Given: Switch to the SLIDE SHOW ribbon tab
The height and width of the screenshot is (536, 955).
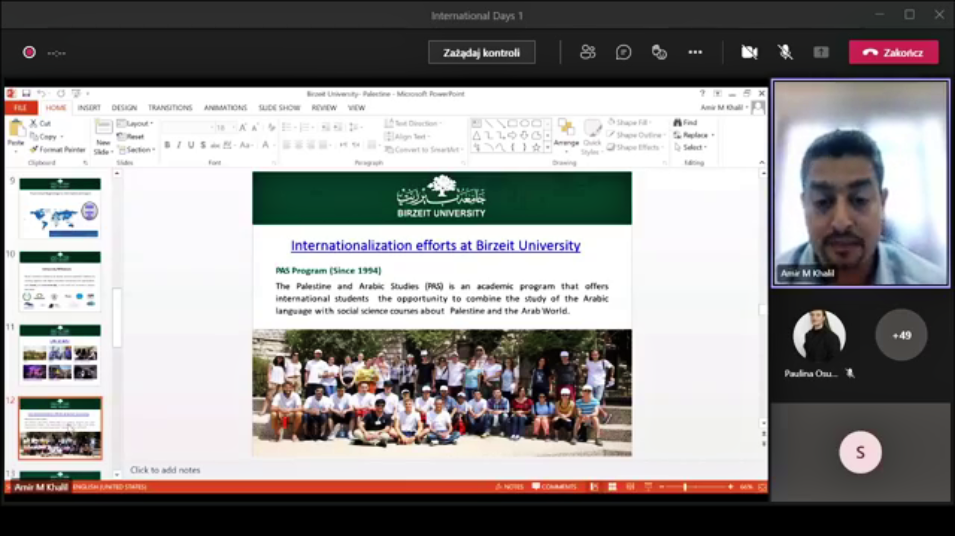Looking at the screenshot, I should 279,108.
